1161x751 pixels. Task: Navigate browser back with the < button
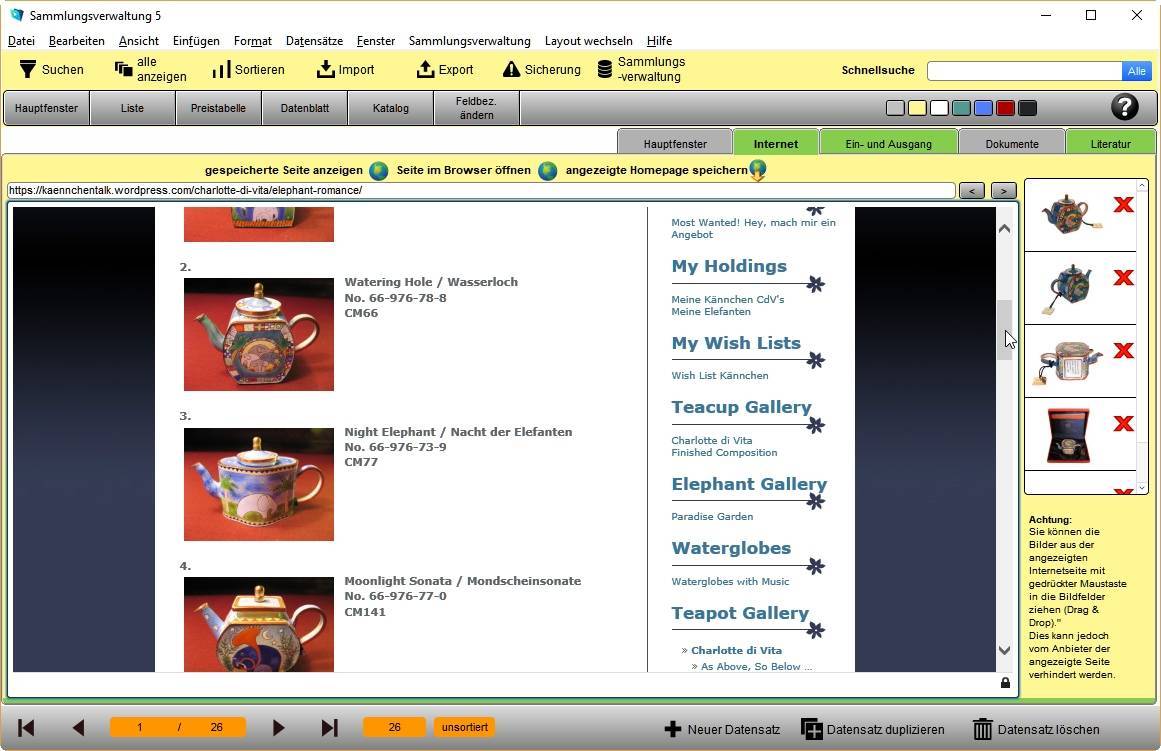pos(971,191)
